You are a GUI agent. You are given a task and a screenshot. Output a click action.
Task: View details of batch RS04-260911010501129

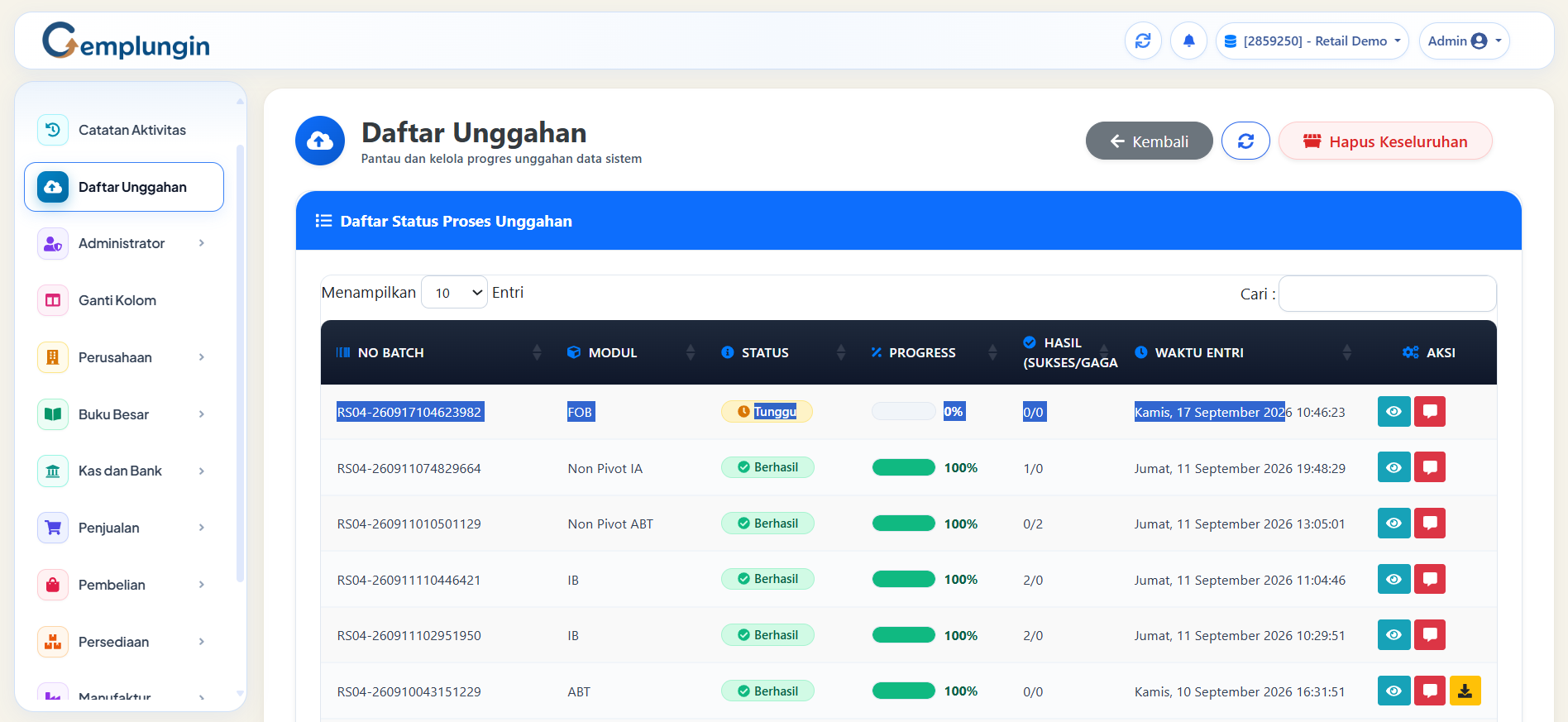click(x=1394, y=523)
